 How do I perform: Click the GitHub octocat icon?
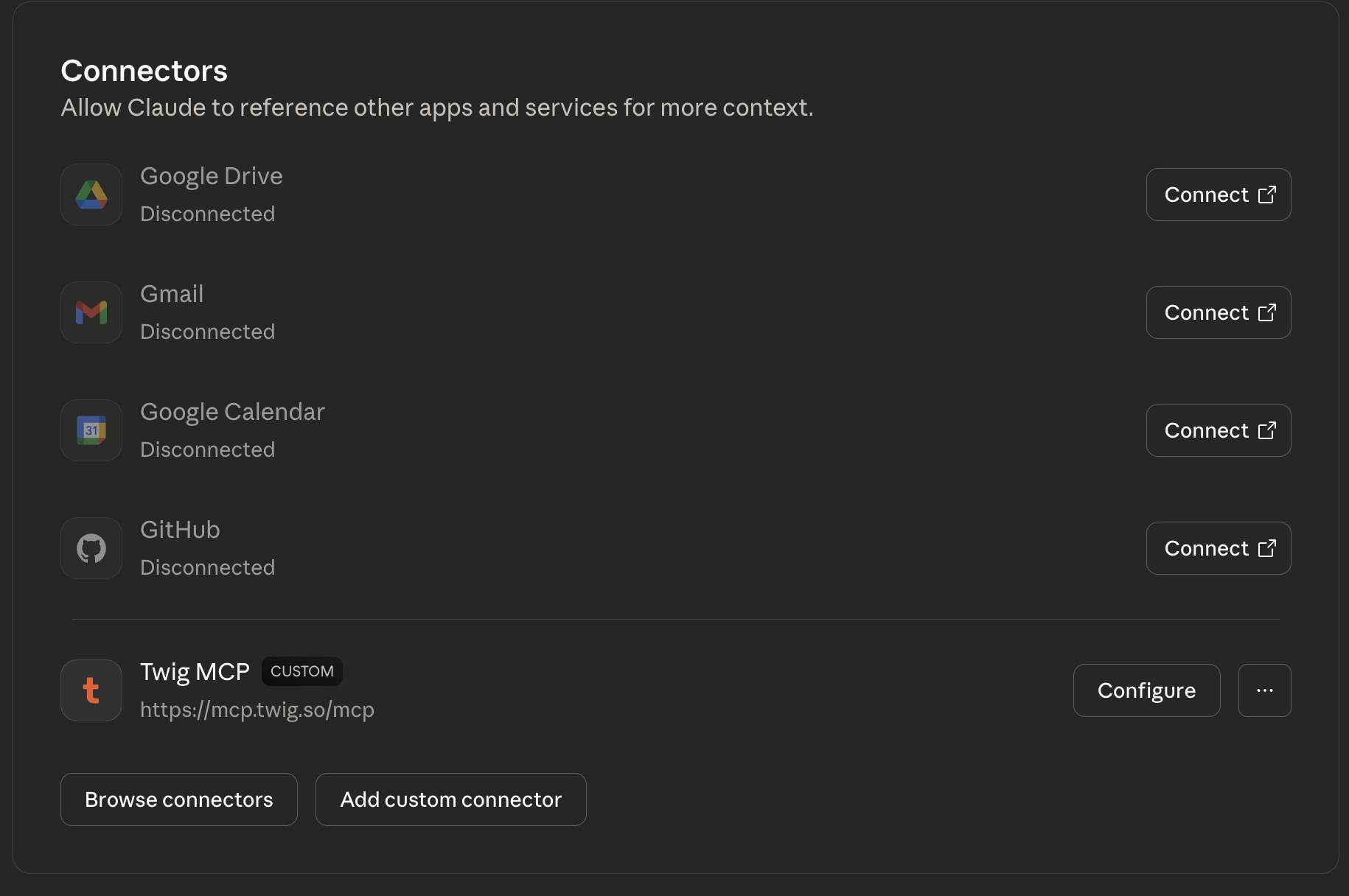coord(91,548)
